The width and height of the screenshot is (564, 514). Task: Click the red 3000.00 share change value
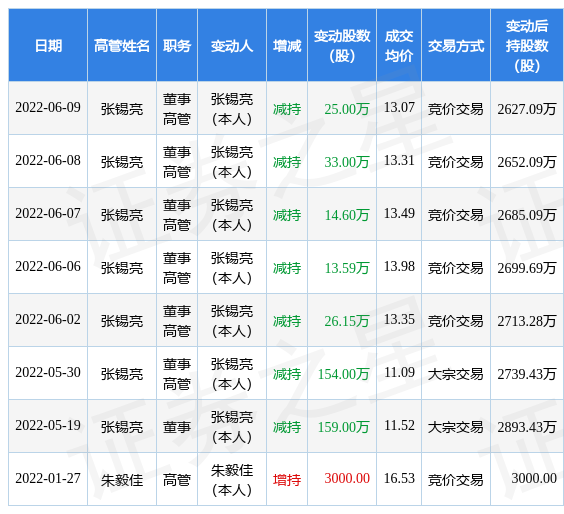coord(347,478)
